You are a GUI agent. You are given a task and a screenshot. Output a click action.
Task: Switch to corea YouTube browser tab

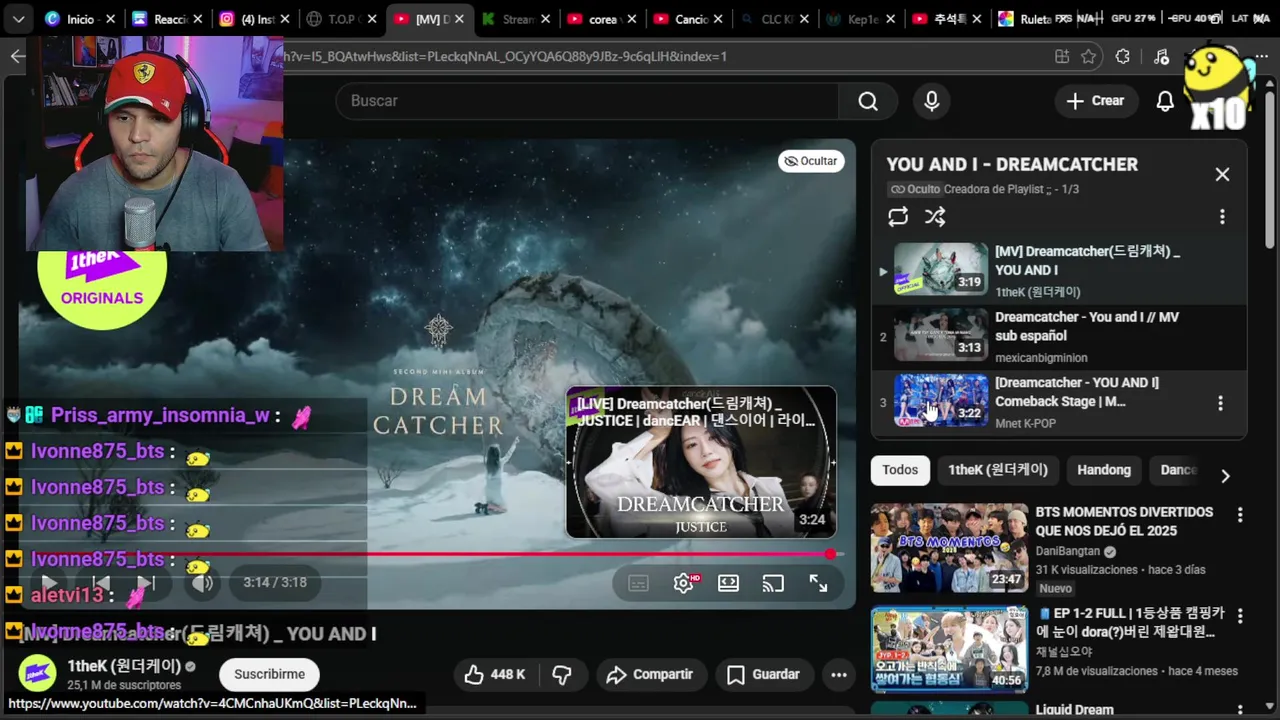pos(602,19)
